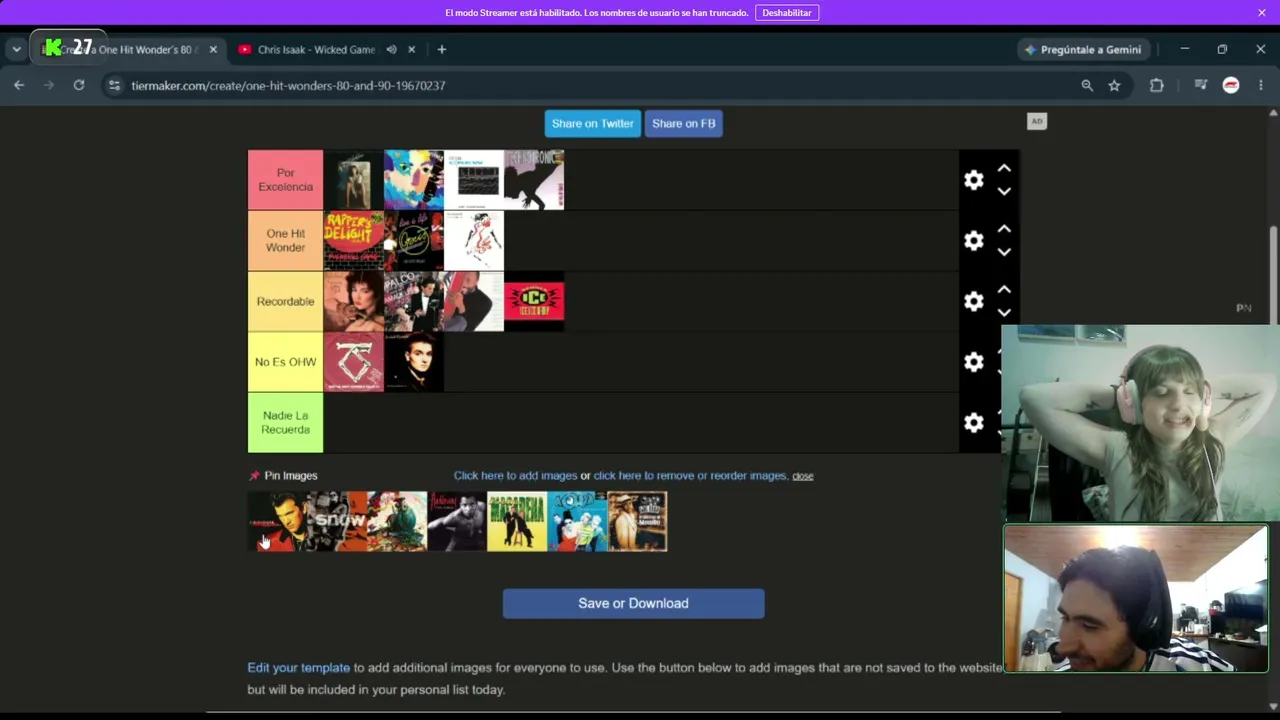Move Por Excelencia tier down with arrow
1280x720 pixels.
[1004, 191]
